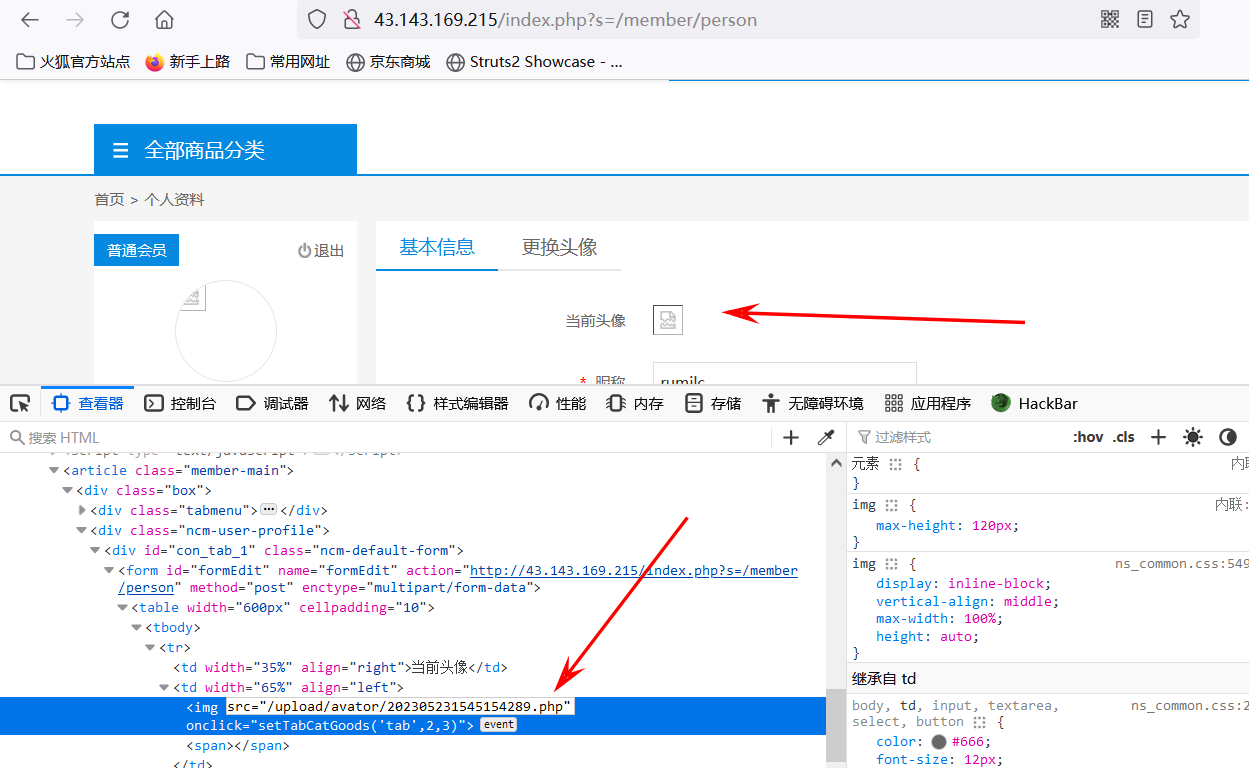The width and height of the screenshot is (1249, 768).
Task: Toggle the .cls classes panel
Action: click(1124, 437)
